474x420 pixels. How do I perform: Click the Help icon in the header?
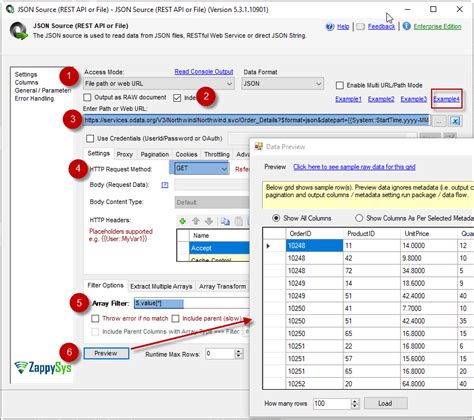tap(330, 27)
